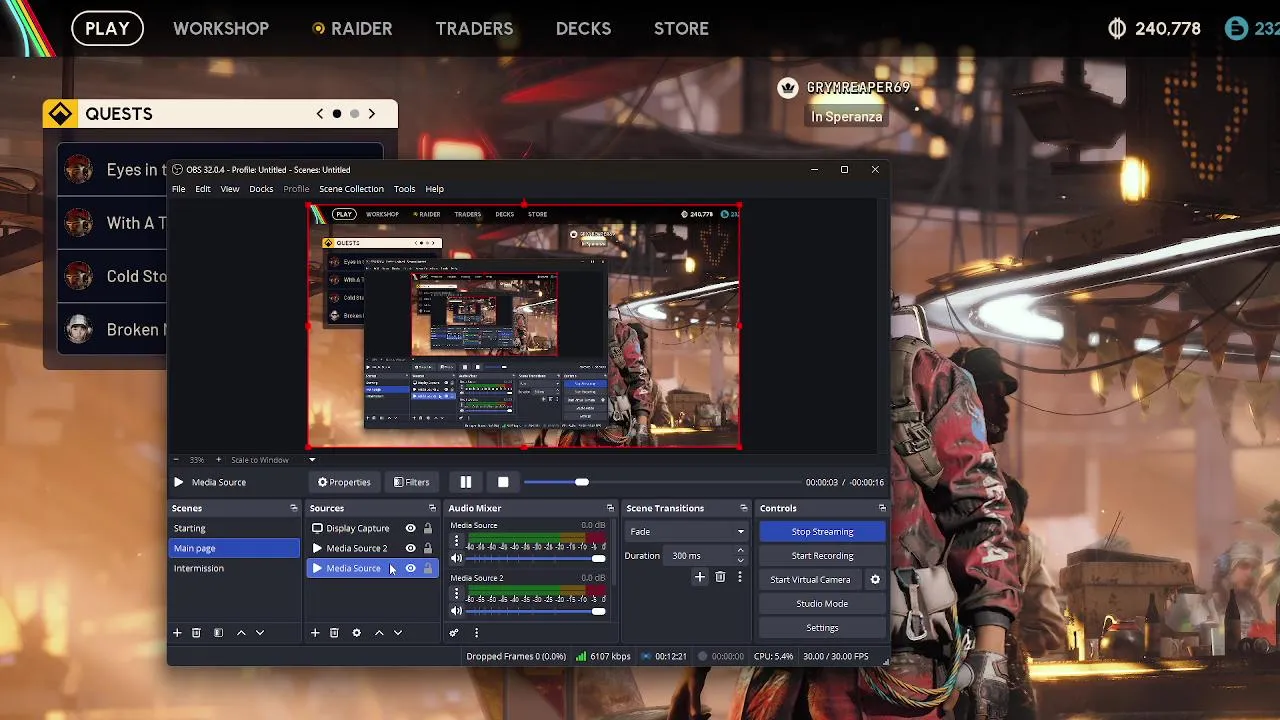
Task: Undock the Controls panel
Action: [x=882, y=508]
